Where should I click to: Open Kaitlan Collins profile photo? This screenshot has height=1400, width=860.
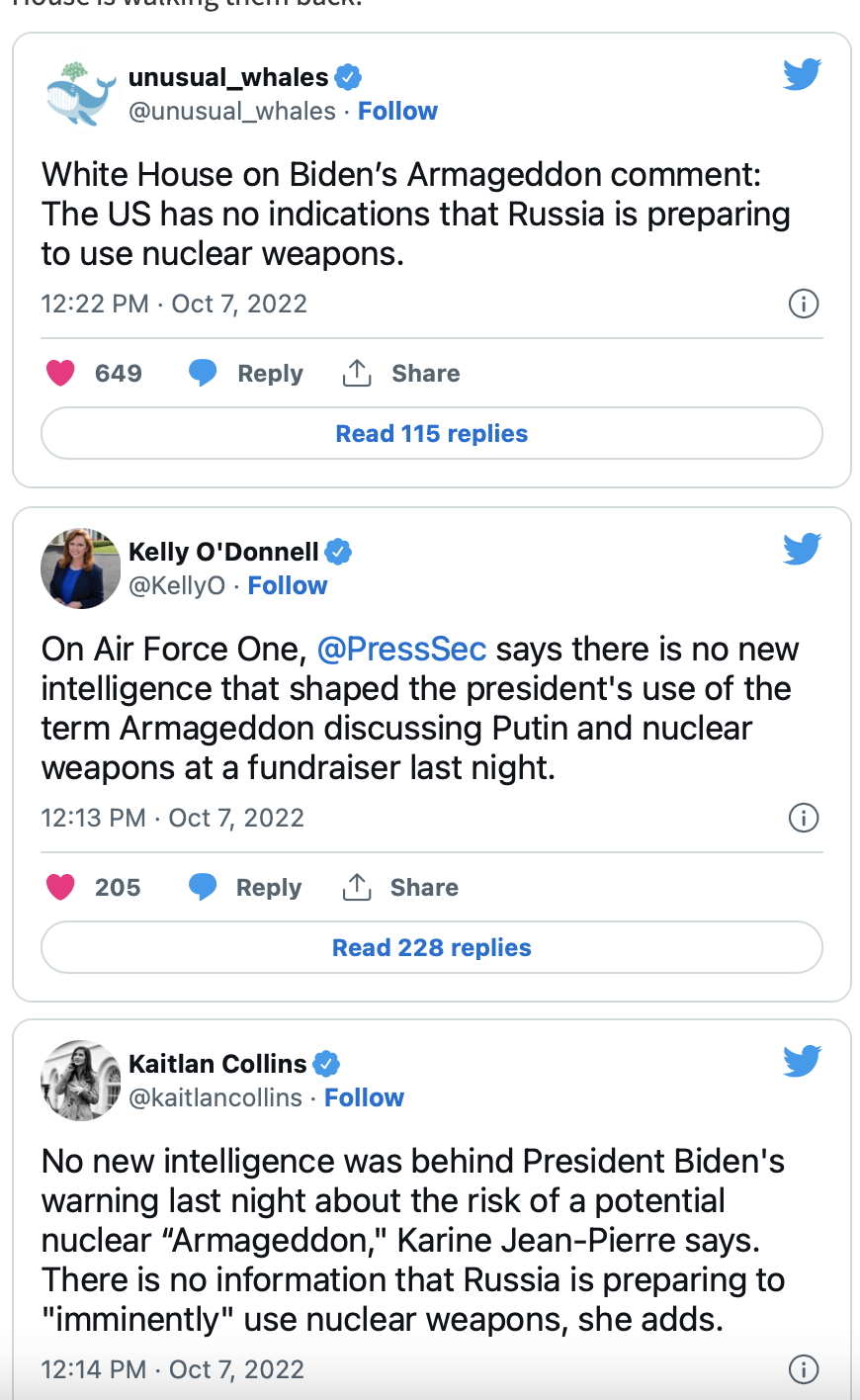80,1081
